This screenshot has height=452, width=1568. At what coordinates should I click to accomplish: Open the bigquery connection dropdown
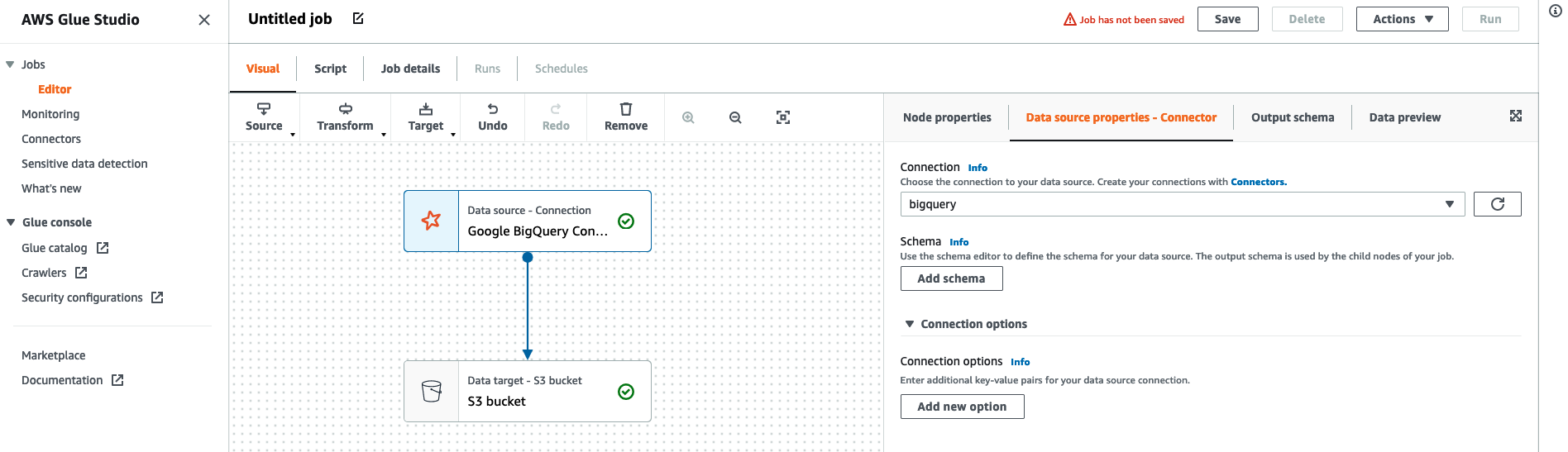1182,204
